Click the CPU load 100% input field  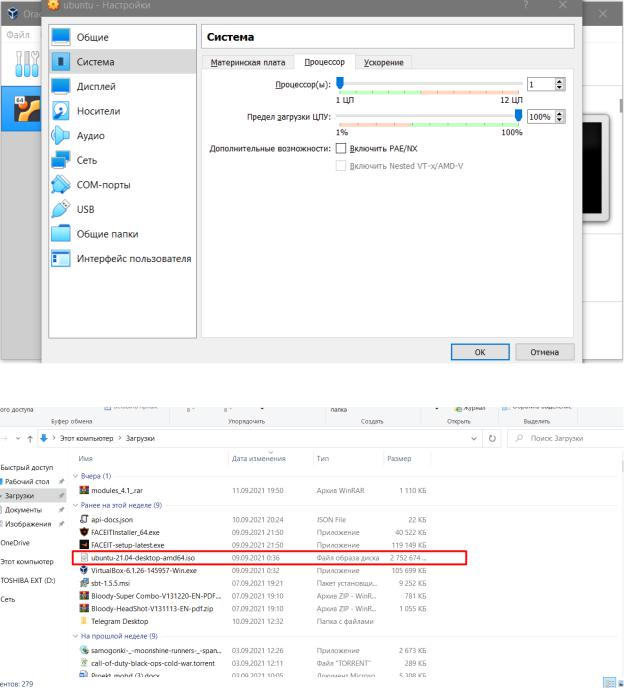pyautogui.click(x=541, y=117)
